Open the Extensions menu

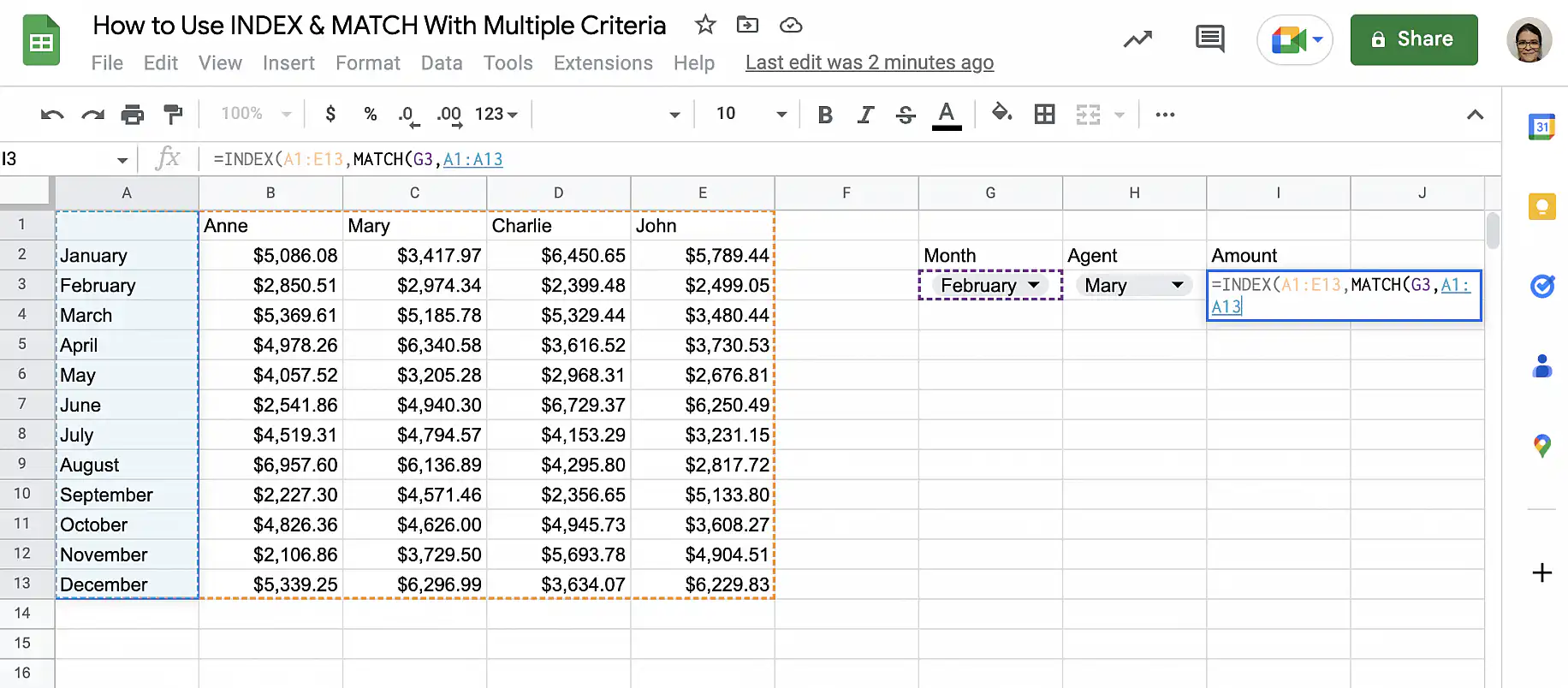[603, 63]
